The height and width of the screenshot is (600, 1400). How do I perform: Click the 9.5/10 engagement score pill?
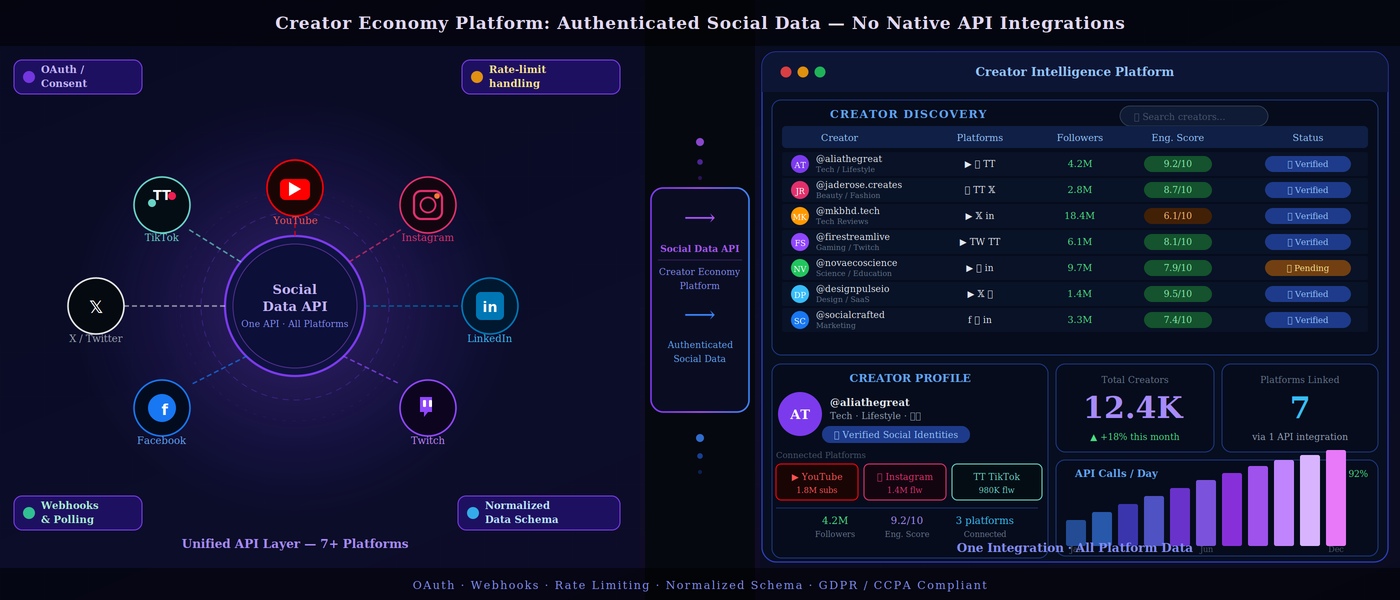[x=1178, y=294]
